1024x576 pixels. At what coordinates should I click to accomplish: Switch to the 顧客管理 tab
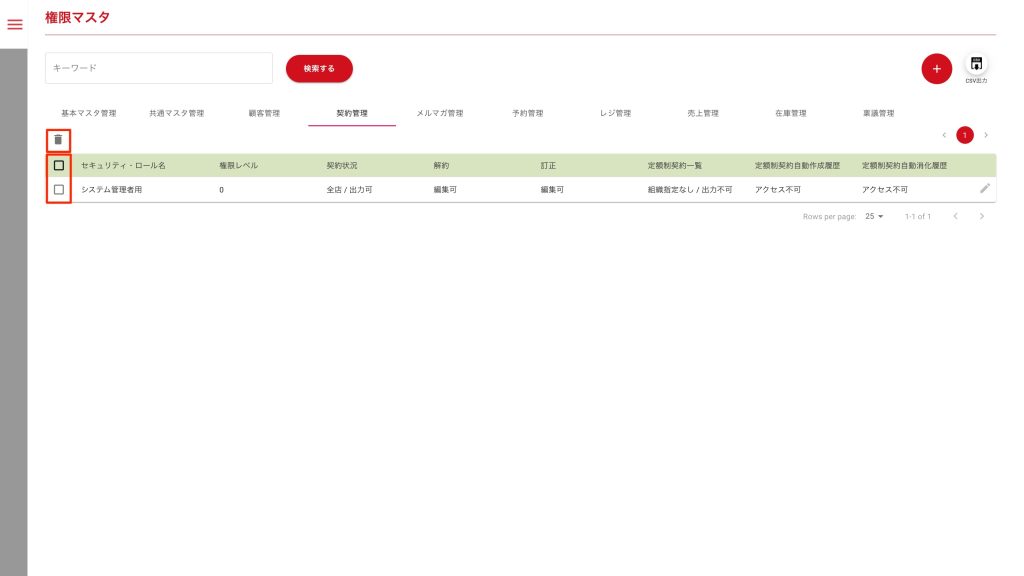tap(264, 113)
